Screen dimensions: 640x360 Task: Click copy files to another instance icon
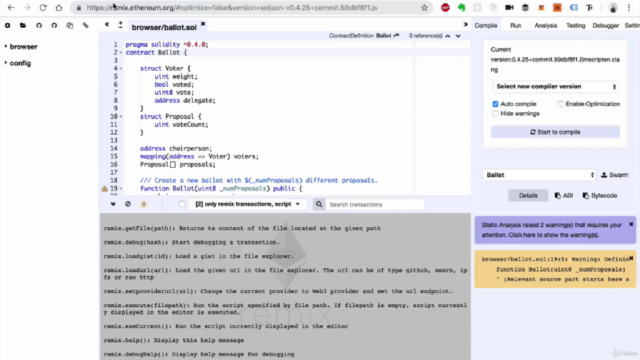click(70, 25)
